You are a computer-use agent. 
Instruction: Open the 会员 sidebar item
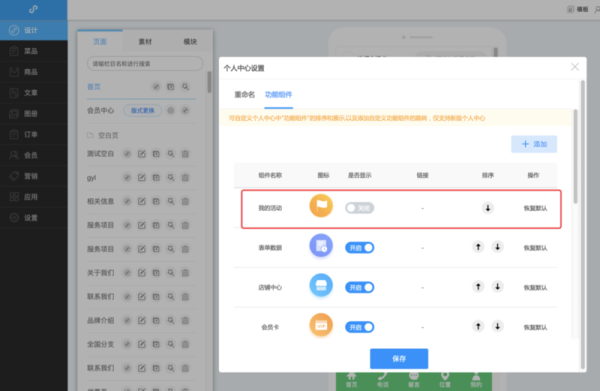point(34,155)
